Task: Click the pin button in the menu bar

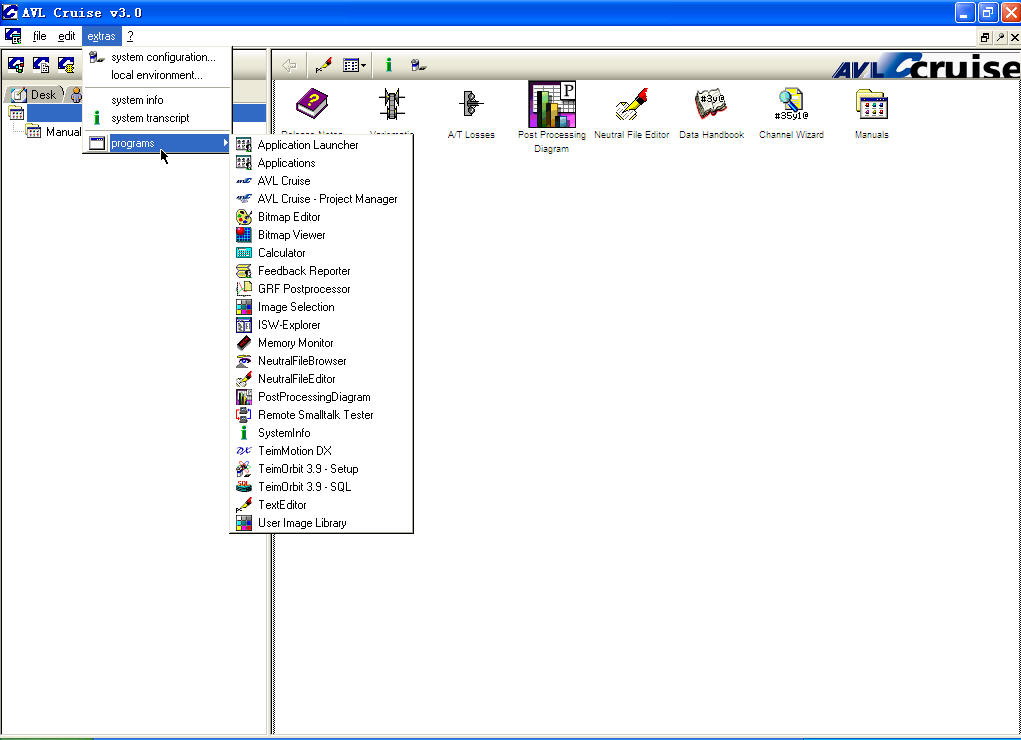Action: (x=1000, y=37)
